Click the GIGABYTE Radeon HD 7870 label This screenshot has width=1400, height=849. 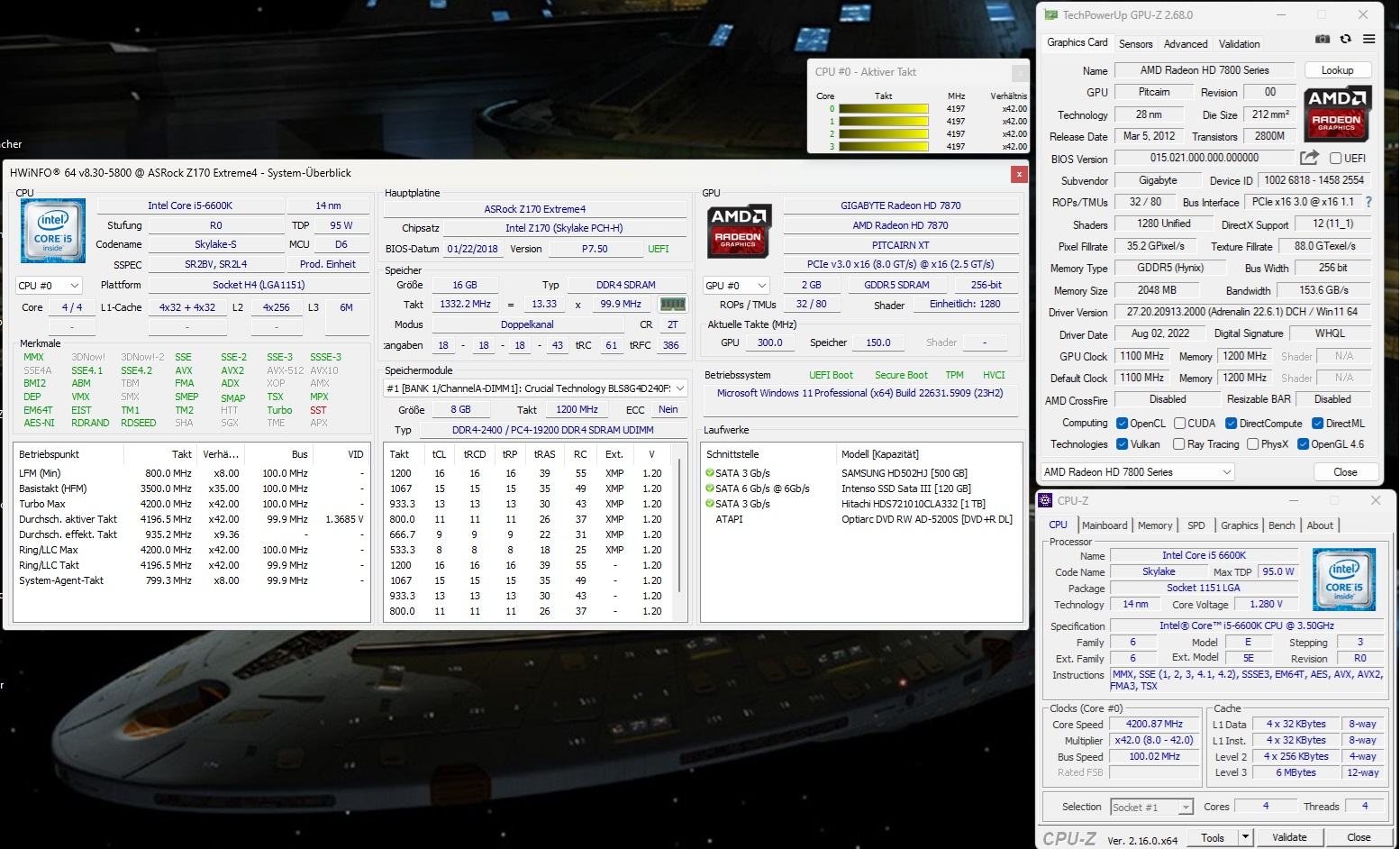pos(901,205)
